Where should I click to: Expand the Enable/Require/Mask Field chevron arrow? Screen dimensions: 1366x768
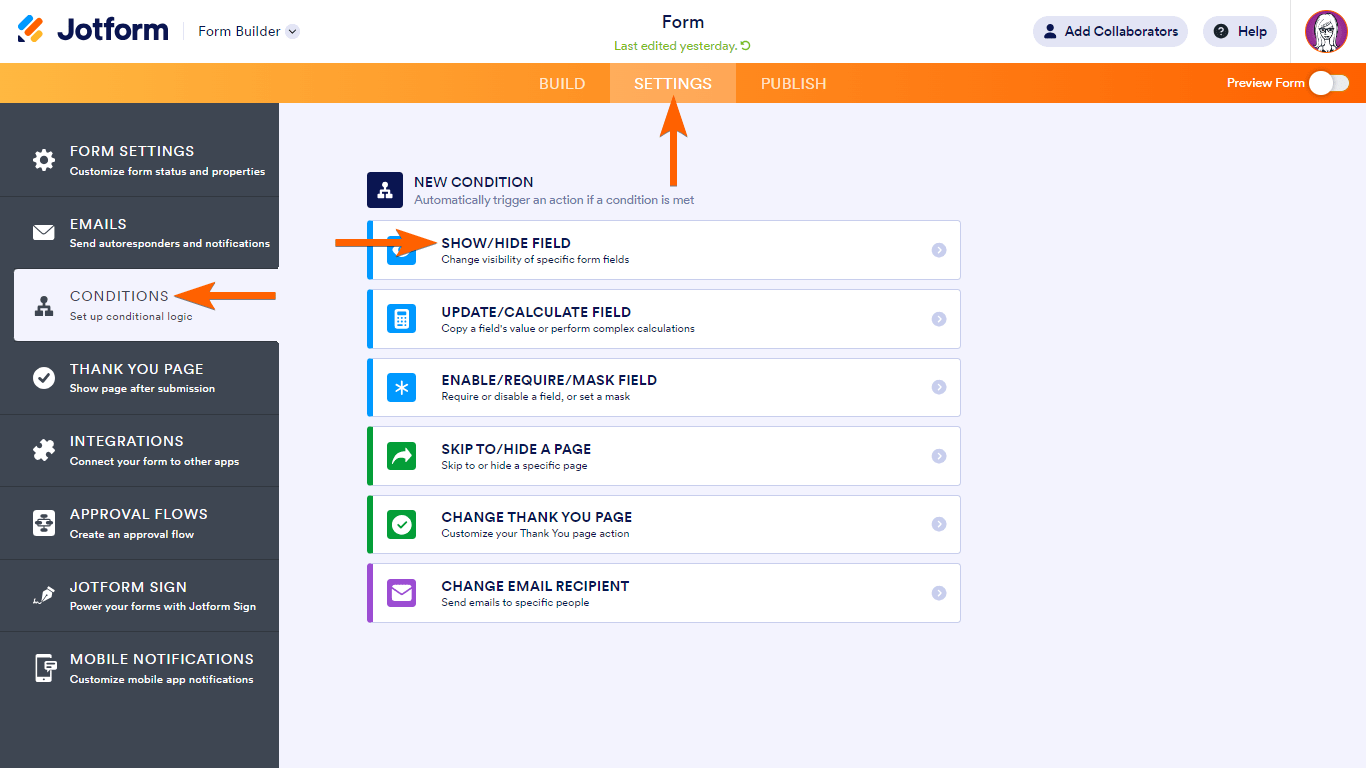(x=939, y=387)
